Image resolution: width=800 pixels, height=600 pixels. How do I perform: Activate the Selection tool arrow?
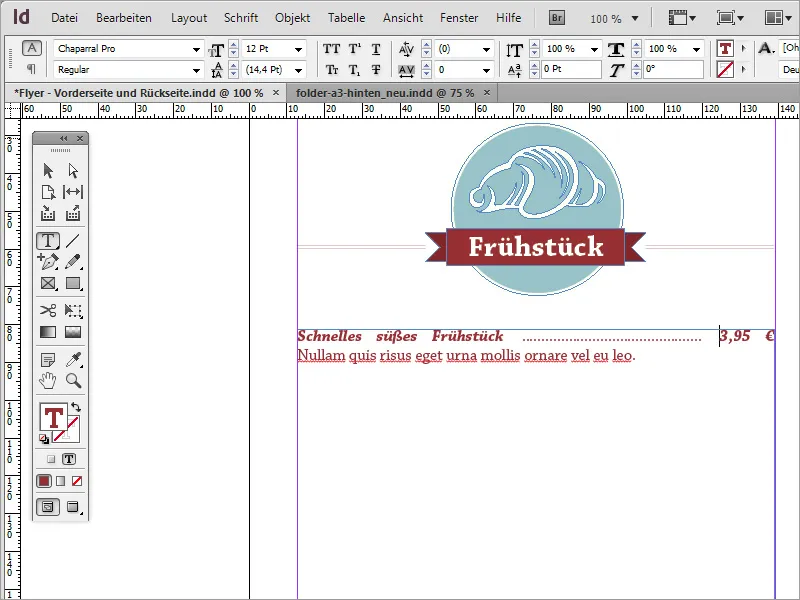[46, 170]
